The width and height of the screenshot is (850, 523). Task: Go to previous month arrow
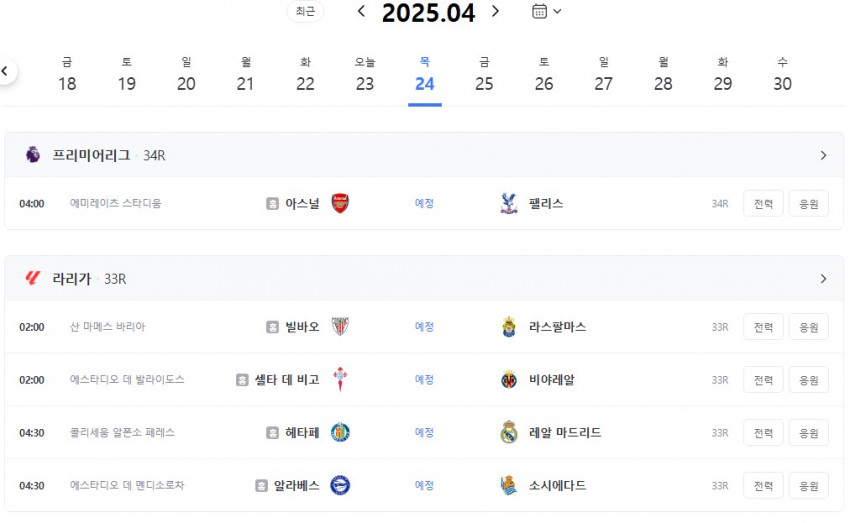click(x=362, y=11)
